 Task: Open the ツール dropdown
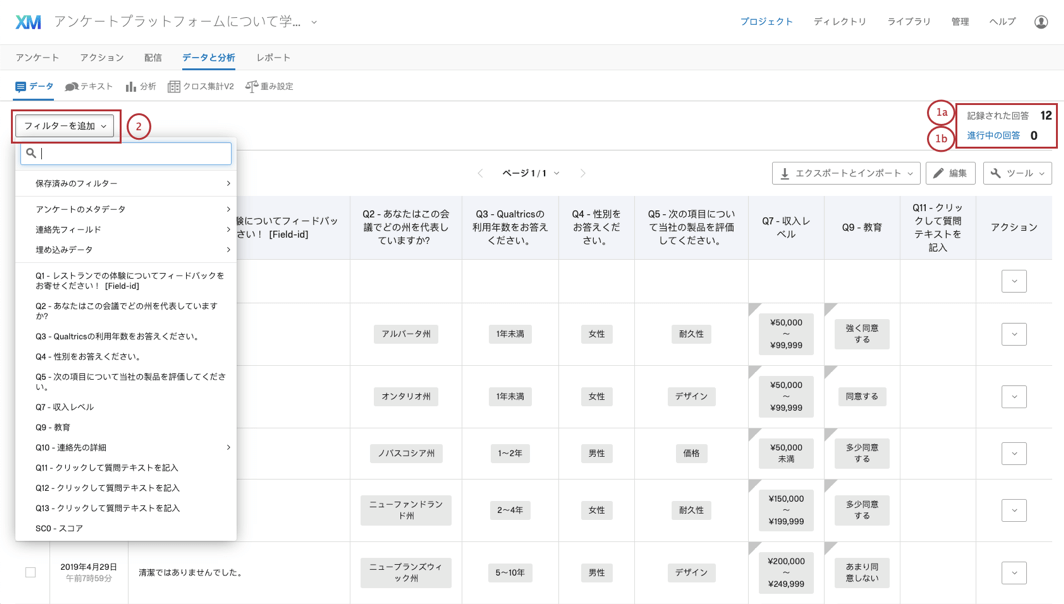pyautogui.click(x=1017, y=173)
